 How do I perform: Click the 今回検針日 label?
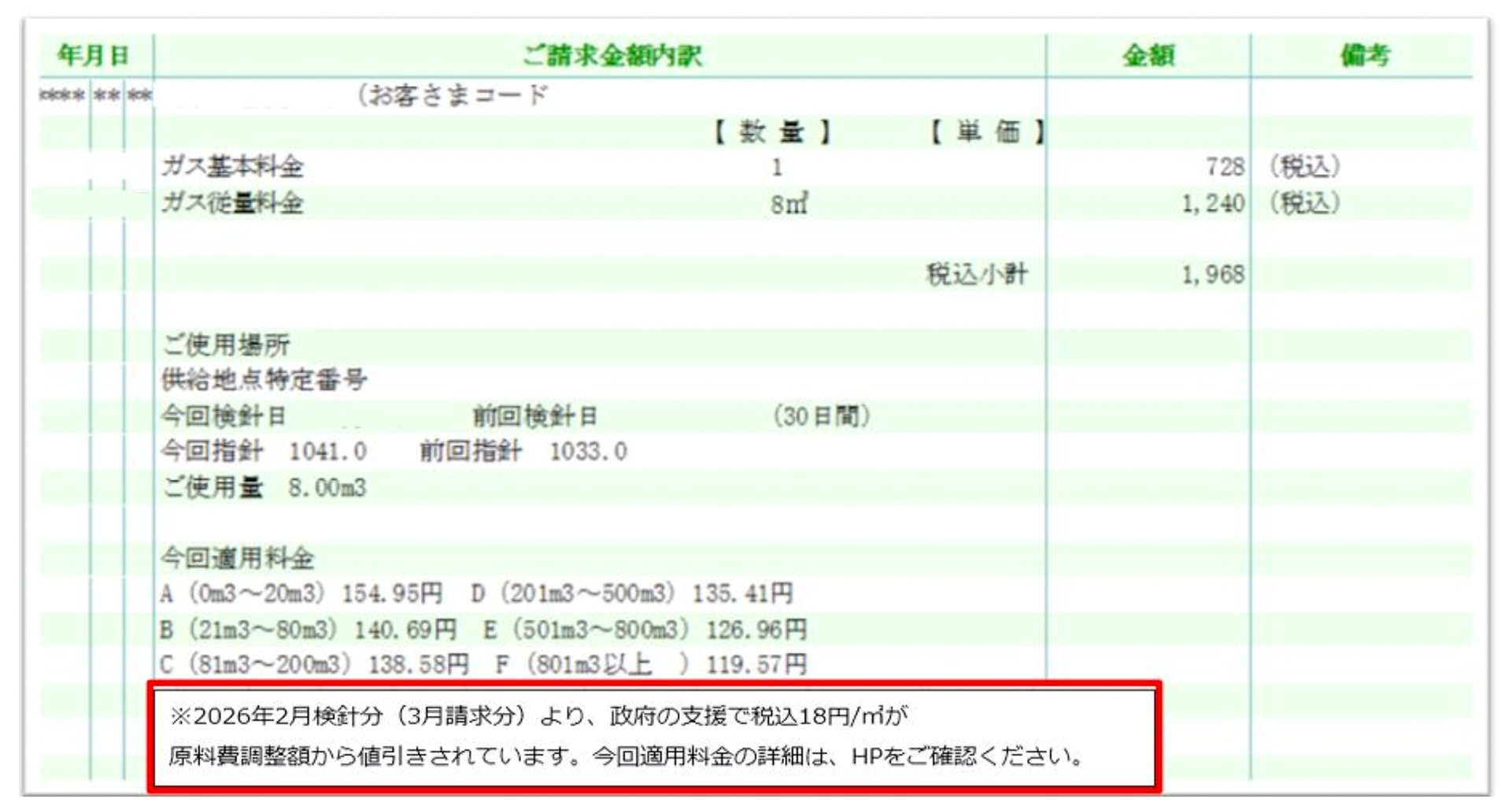click(224, 416)
